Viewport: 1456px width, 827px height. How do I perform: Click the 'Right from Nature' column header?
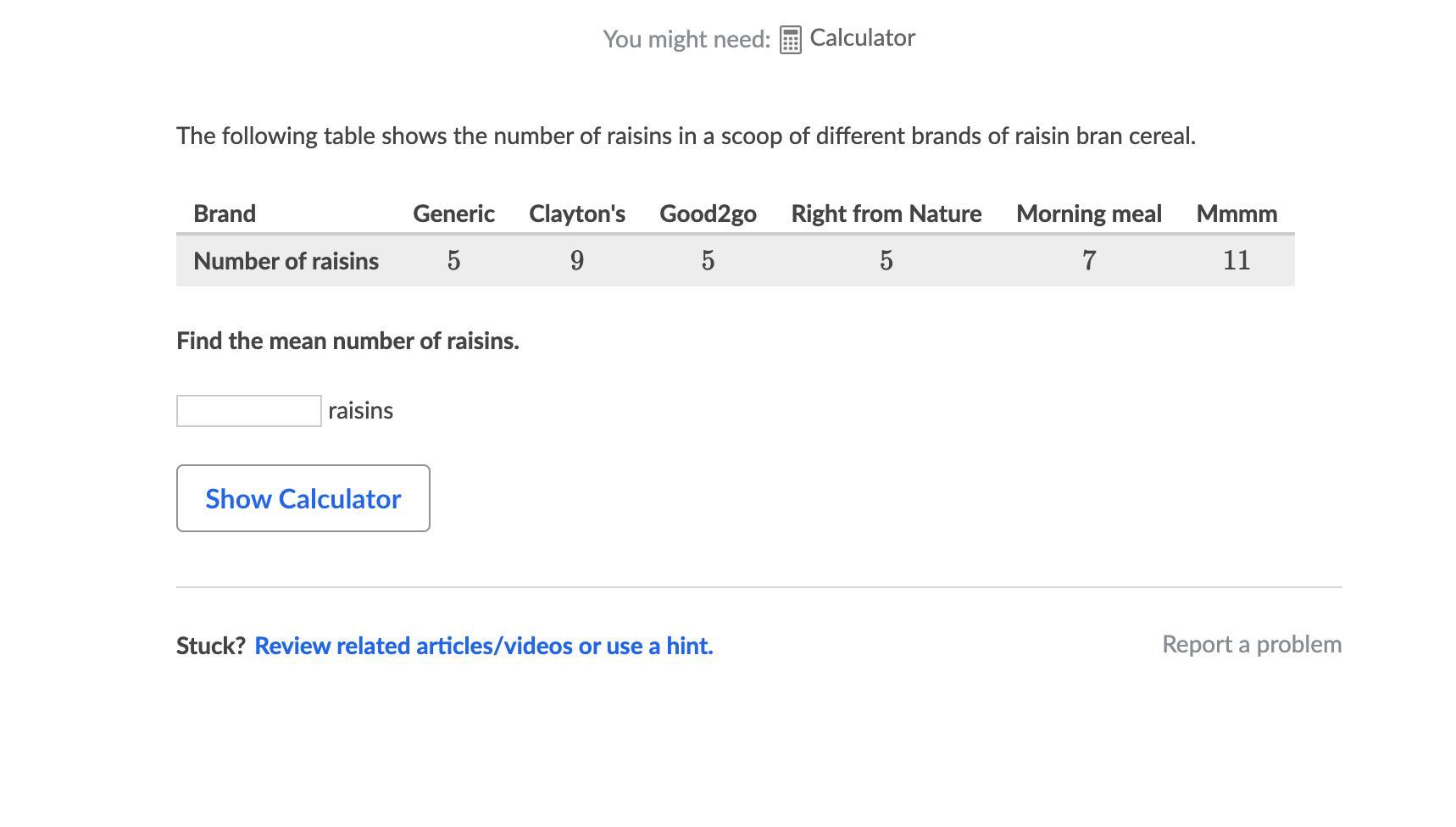click(x=886, y=214)
